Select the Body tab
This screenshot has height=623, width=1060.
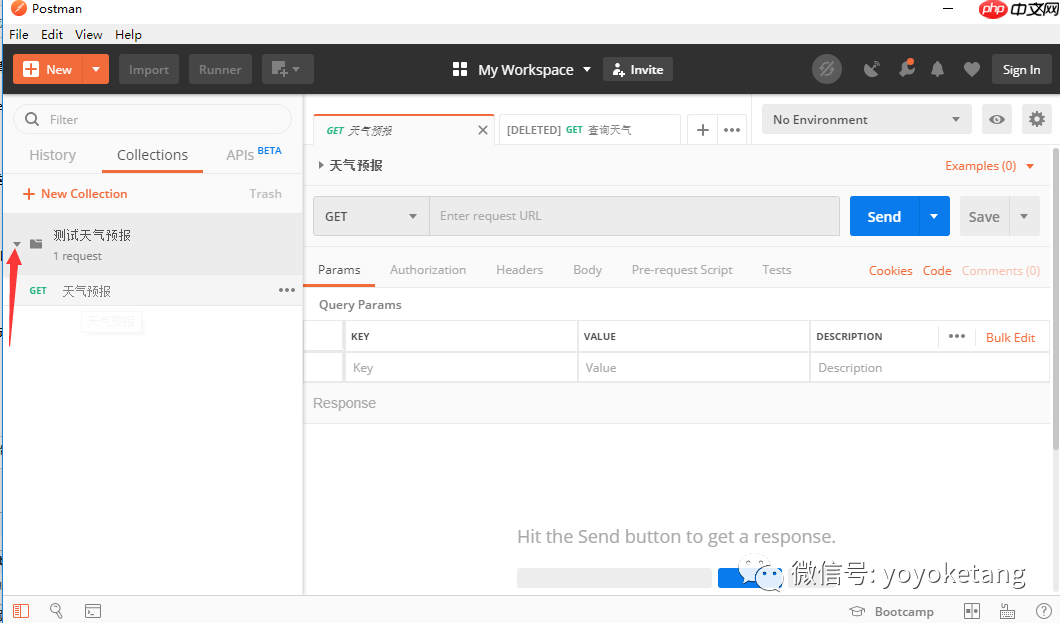[x=587, y=270]
